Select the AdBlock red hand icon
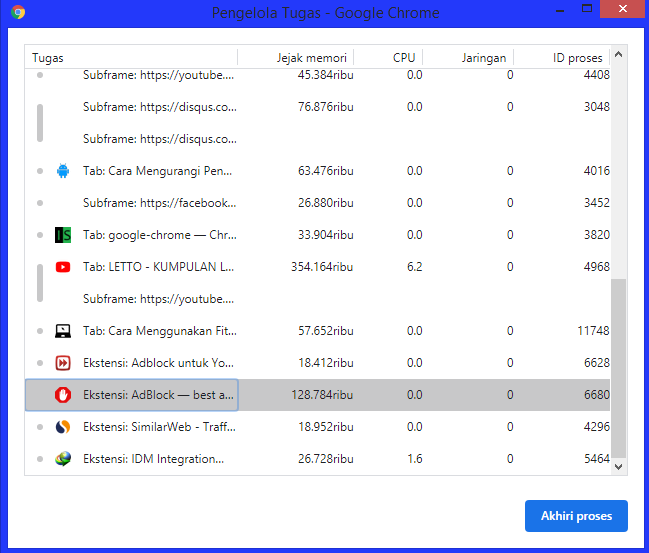 coord(63,395)
